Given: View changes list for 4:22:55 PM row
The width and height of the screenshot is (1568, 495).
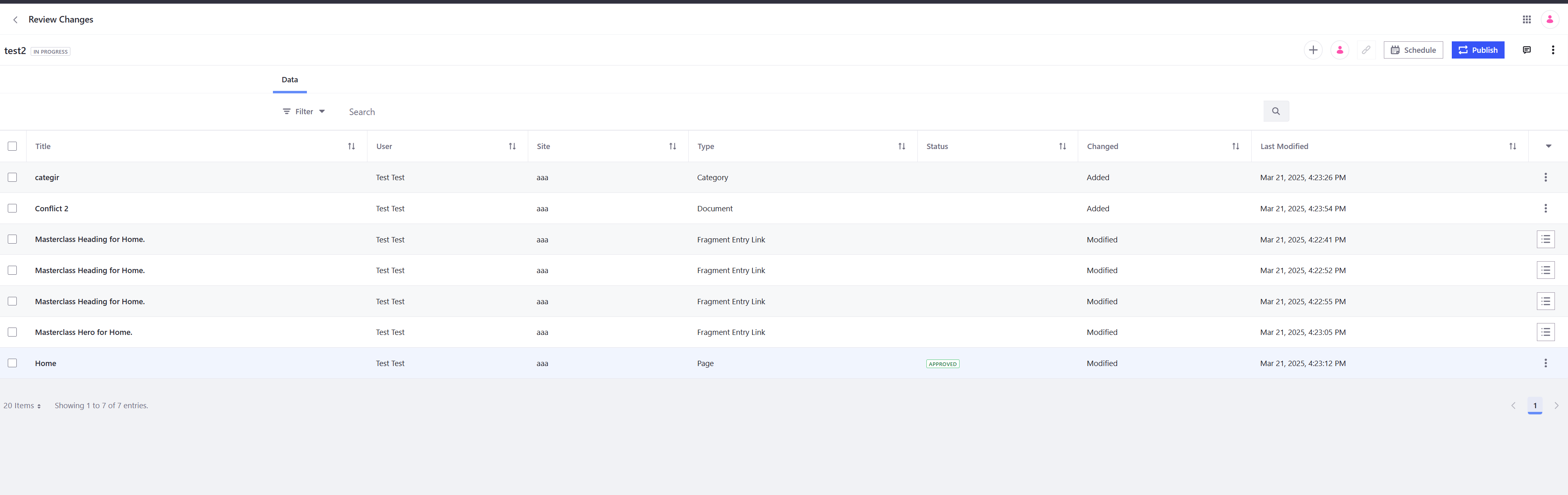Looking at the screenshot, I should click(1545, 301).
